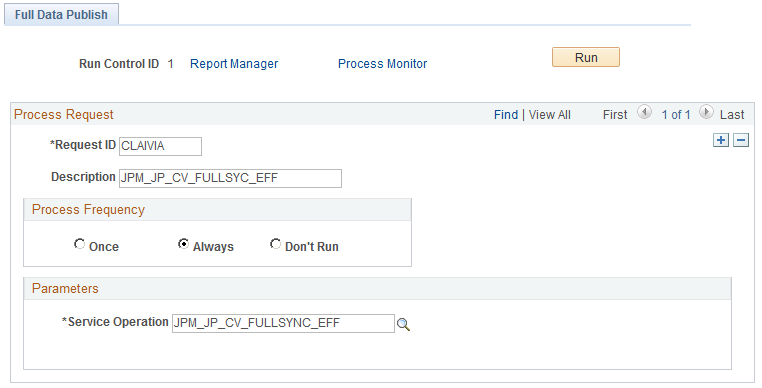Focus the Service Operation input field
Viewport: 762px width, 388px height.
pyautogui.click(x=283, y=323)
